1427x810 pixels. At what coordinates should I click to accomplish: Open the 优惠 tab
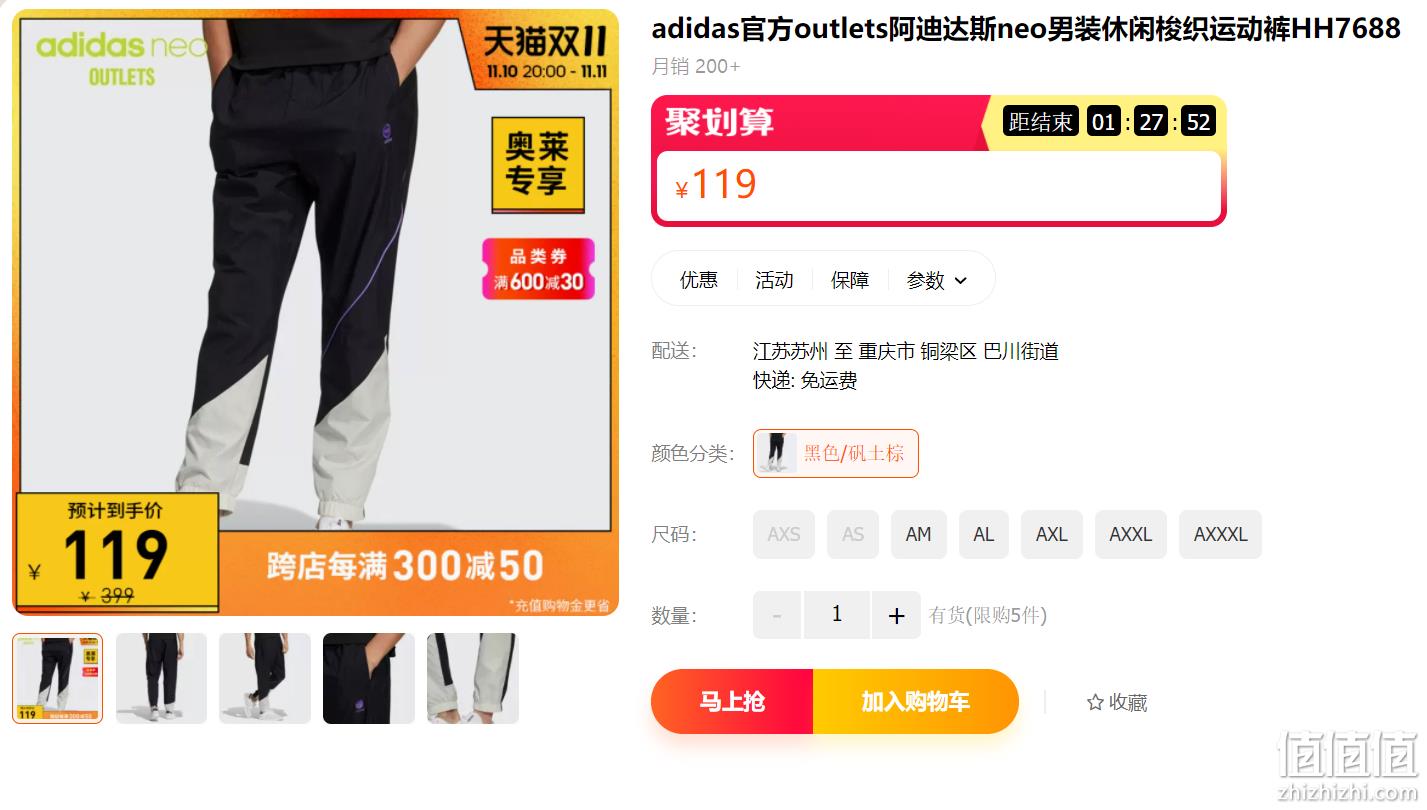coord(699,280)
